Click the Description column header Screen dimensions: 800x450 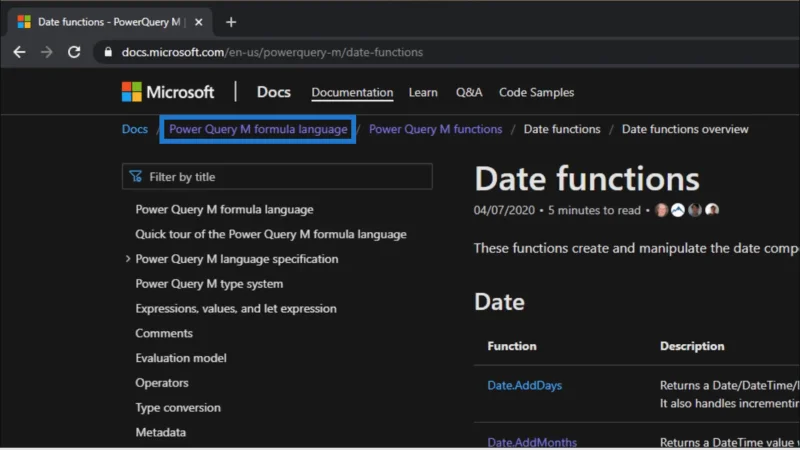point(692,346)
